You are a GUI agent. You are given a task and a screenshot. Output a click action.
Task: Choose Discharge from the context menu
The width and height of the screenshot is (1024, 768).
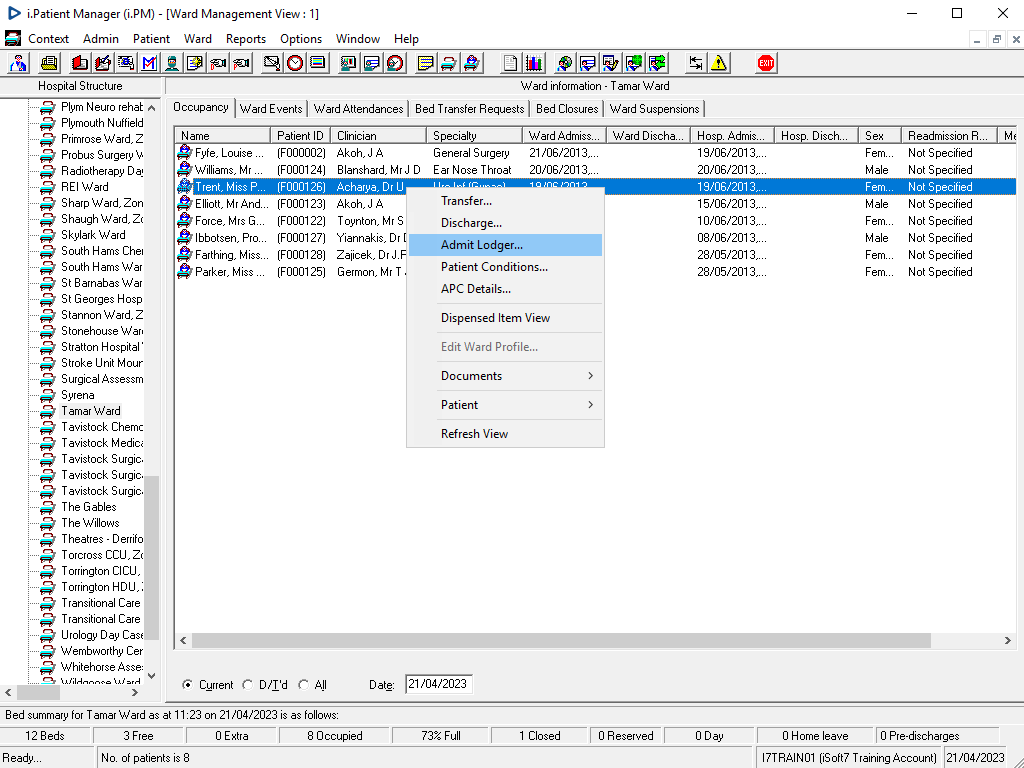click(x=505, y=223)
